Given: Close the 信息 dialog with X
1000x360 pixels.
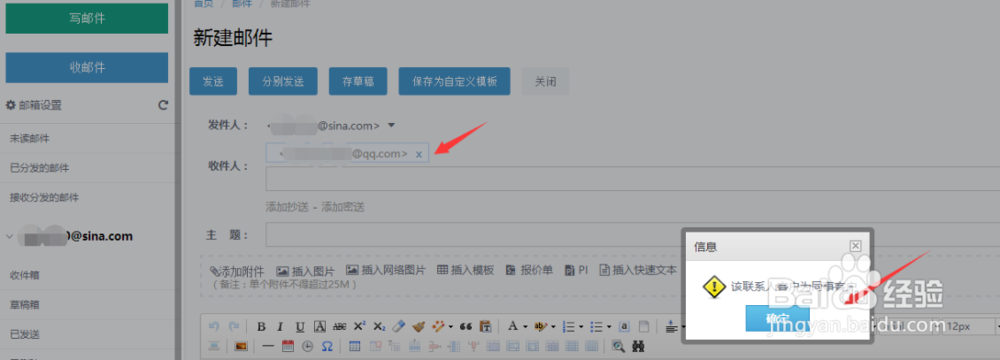Looking at the screenshot, I should coord(856,246).
